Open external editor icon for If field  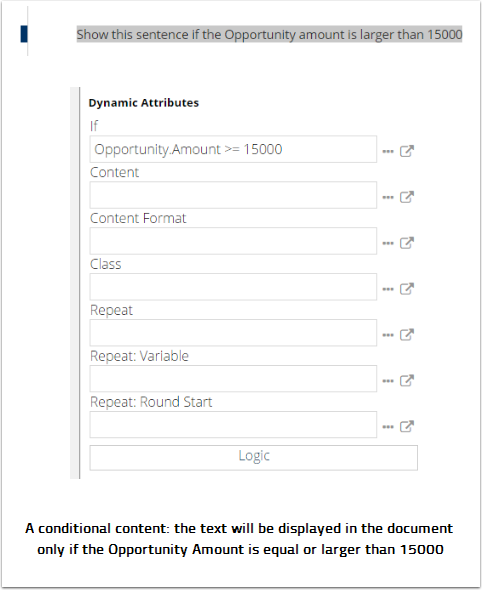(407, 151)
